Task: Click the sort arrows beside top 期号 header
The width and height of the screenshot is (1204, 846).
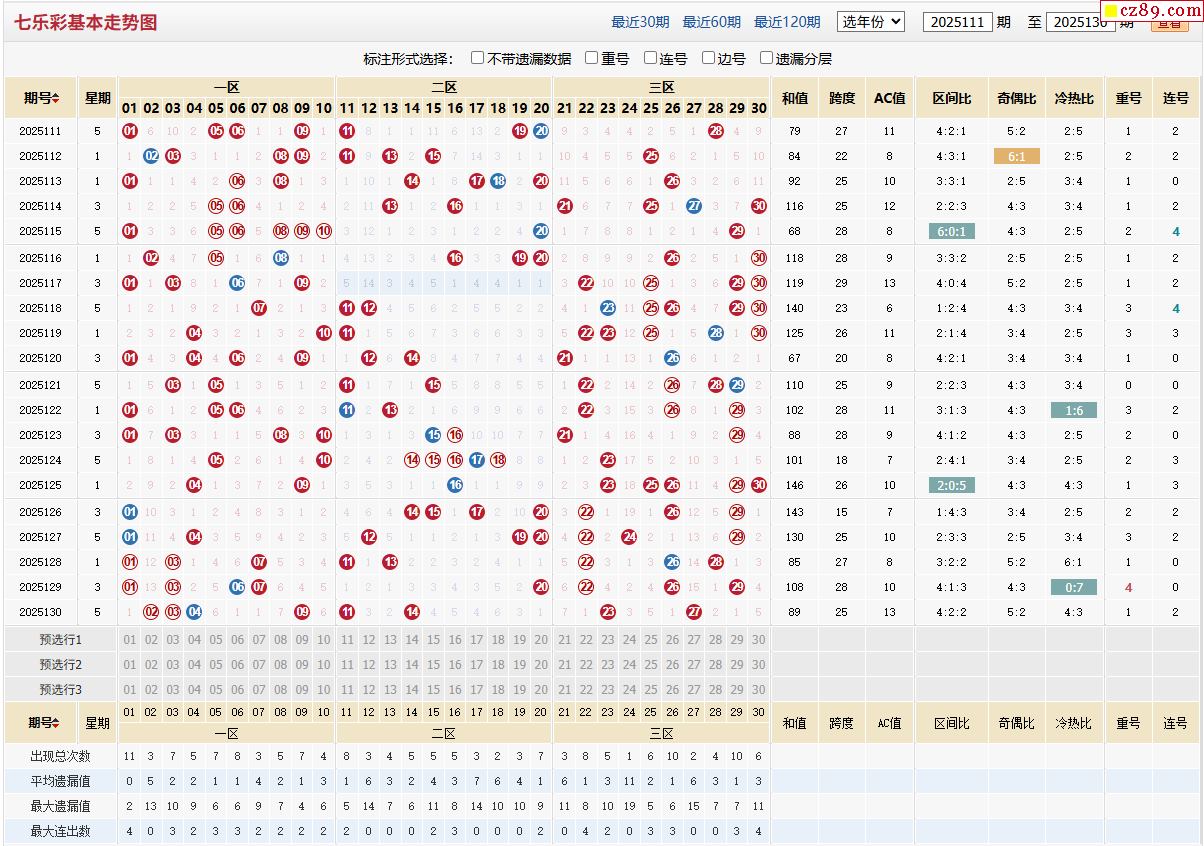Action: [x=56, y=98]
